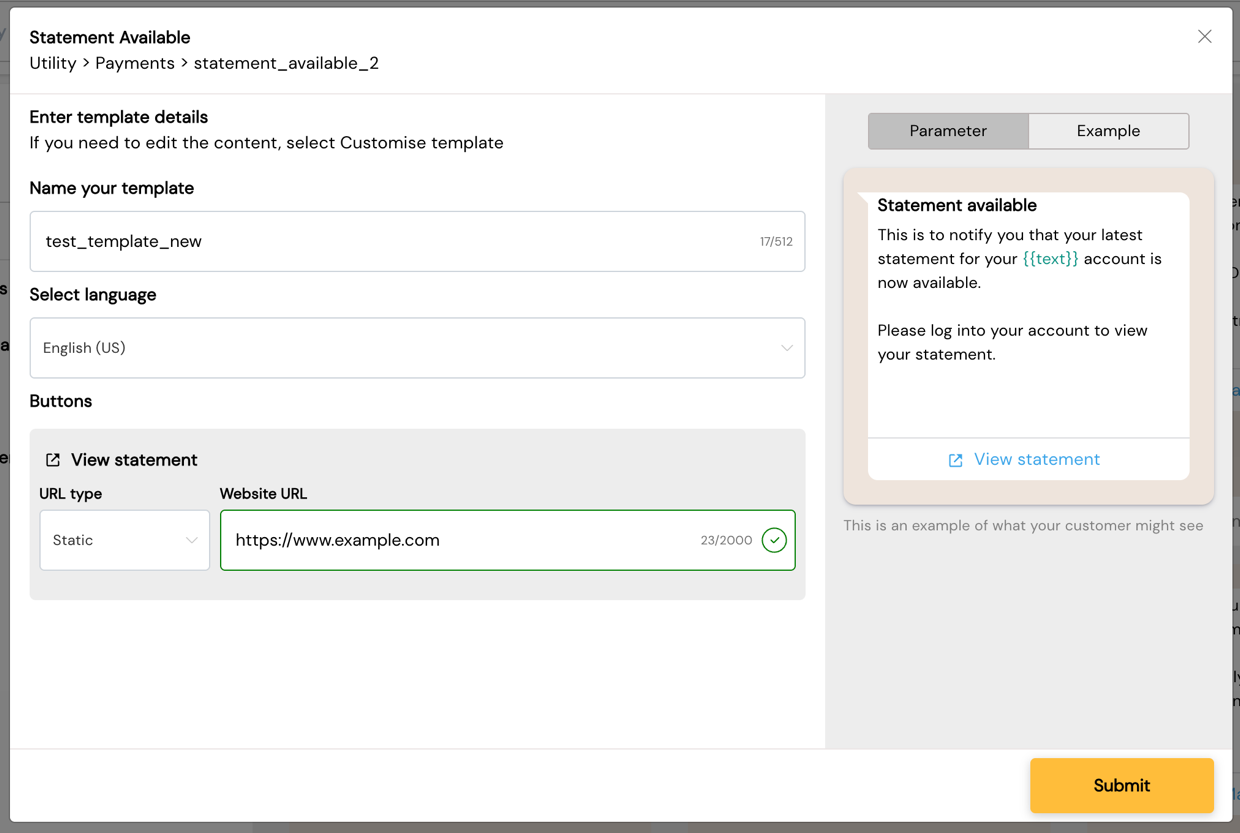
Task: Click the 23/2000 character counter
Action: tap(726, 540)
